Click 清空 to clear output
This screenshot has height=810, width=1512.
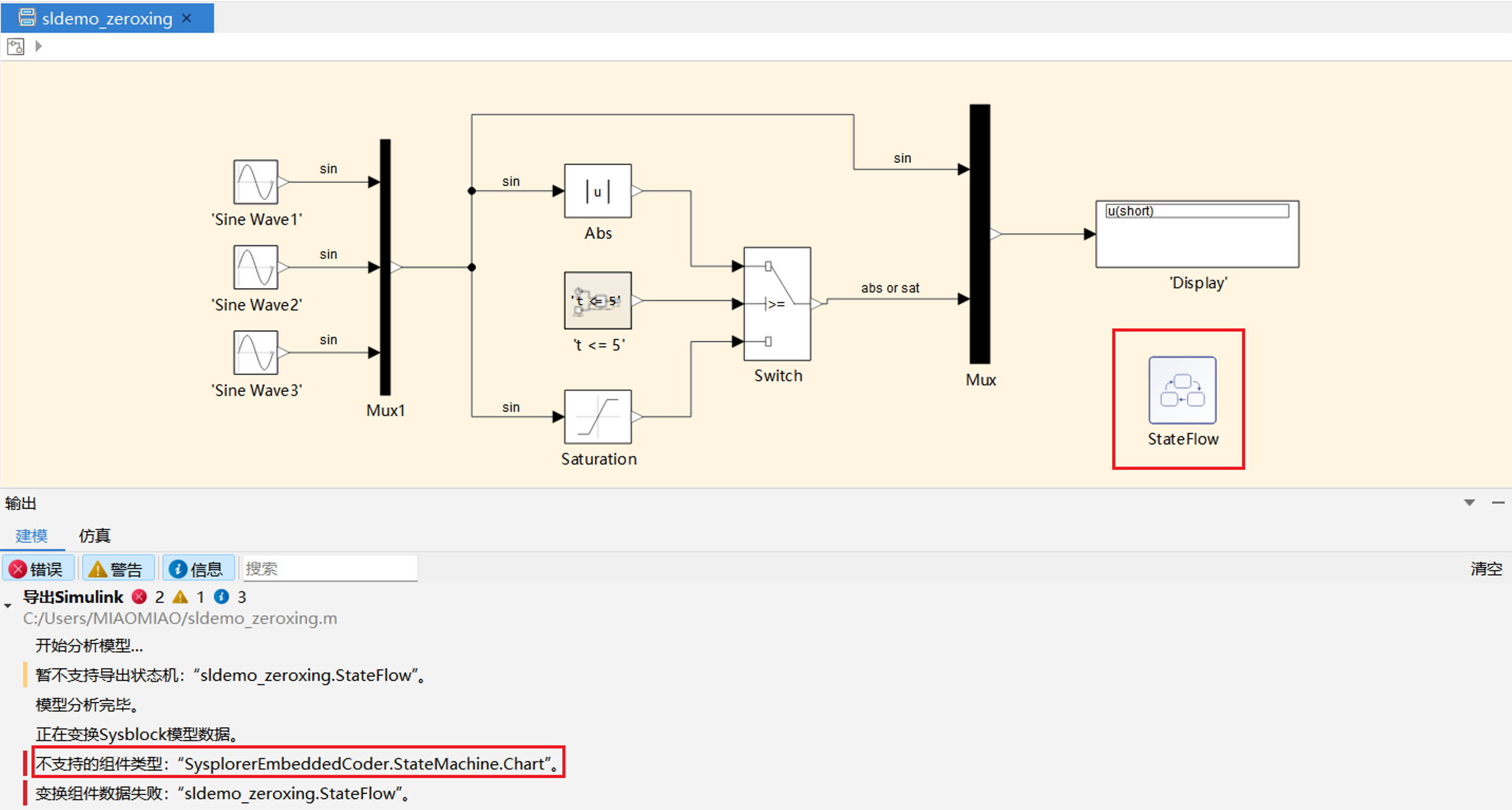click(x=1486, y=569)
